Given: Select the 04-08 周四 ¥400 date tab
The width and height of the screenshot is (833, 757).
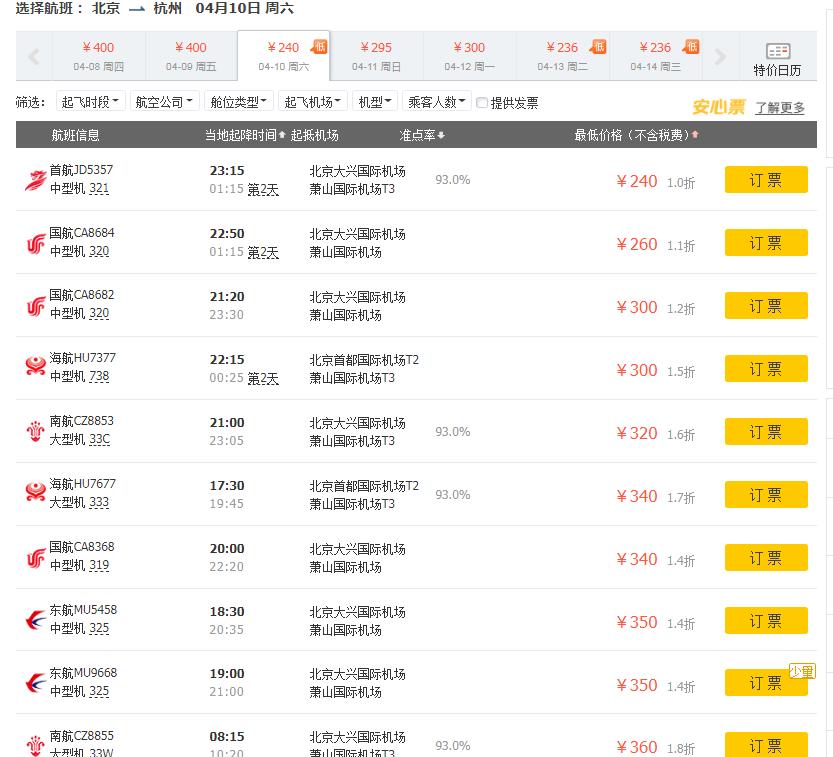Looking at the screenshot, I should [99, 56].
